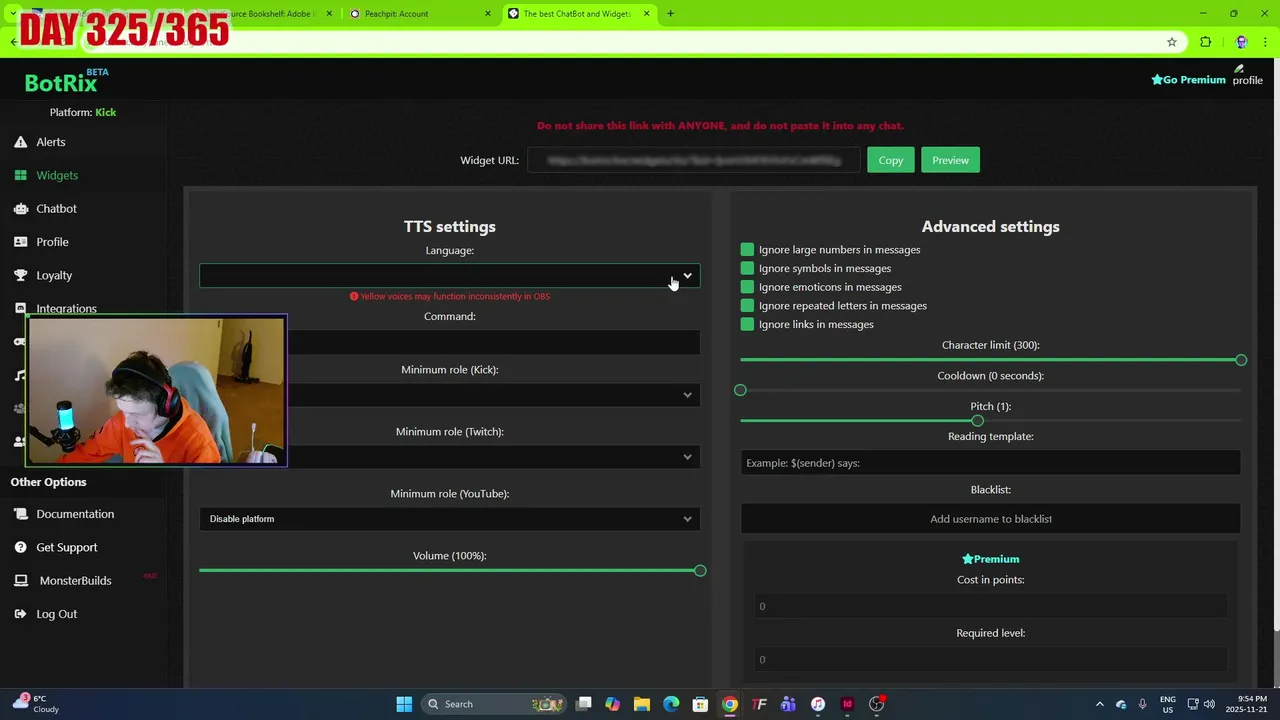Toggle Ignore symbols in messages checkbox
The height and width of the screenshot is (720, 1280).
point(747,268)
